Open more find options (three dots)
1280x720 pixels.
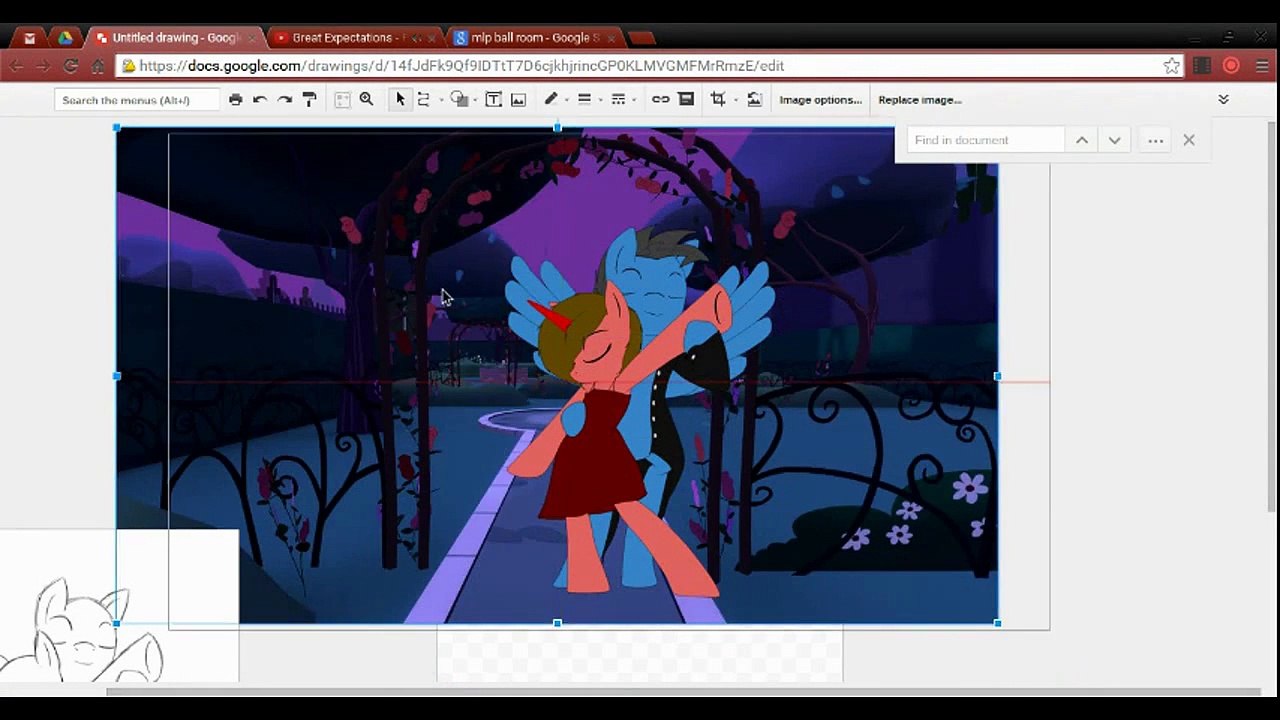click(x=1155, y=140)
